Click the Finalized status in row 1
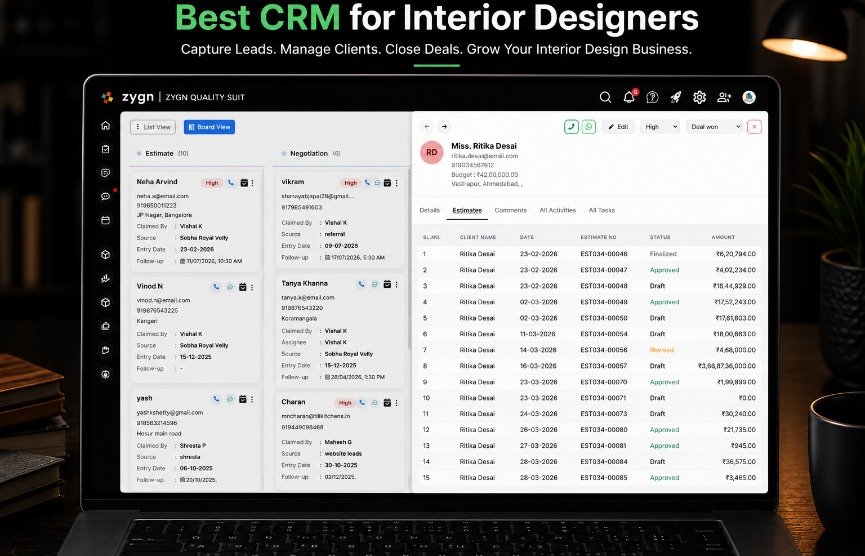Viewport: 865px width, 556px height. (x=663, y=254)
